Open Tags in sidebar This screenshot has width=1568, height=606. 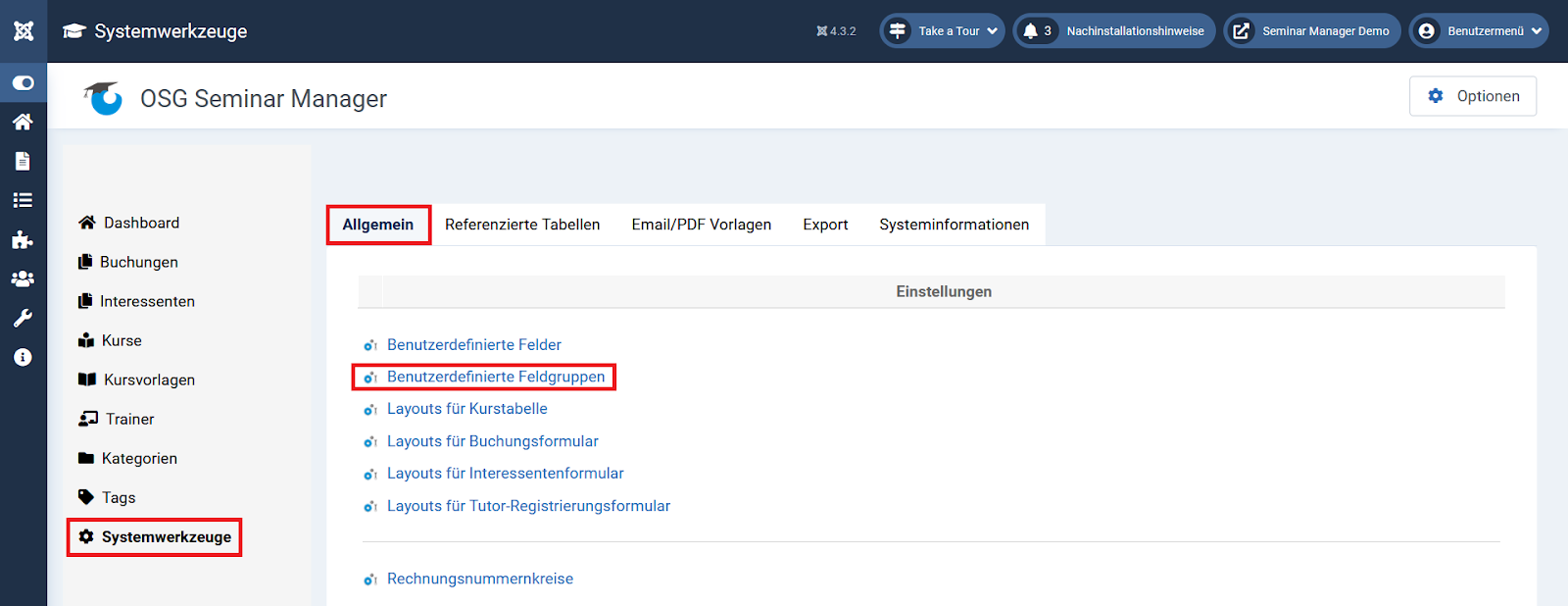pyautogui.click(x=119, y=497)
